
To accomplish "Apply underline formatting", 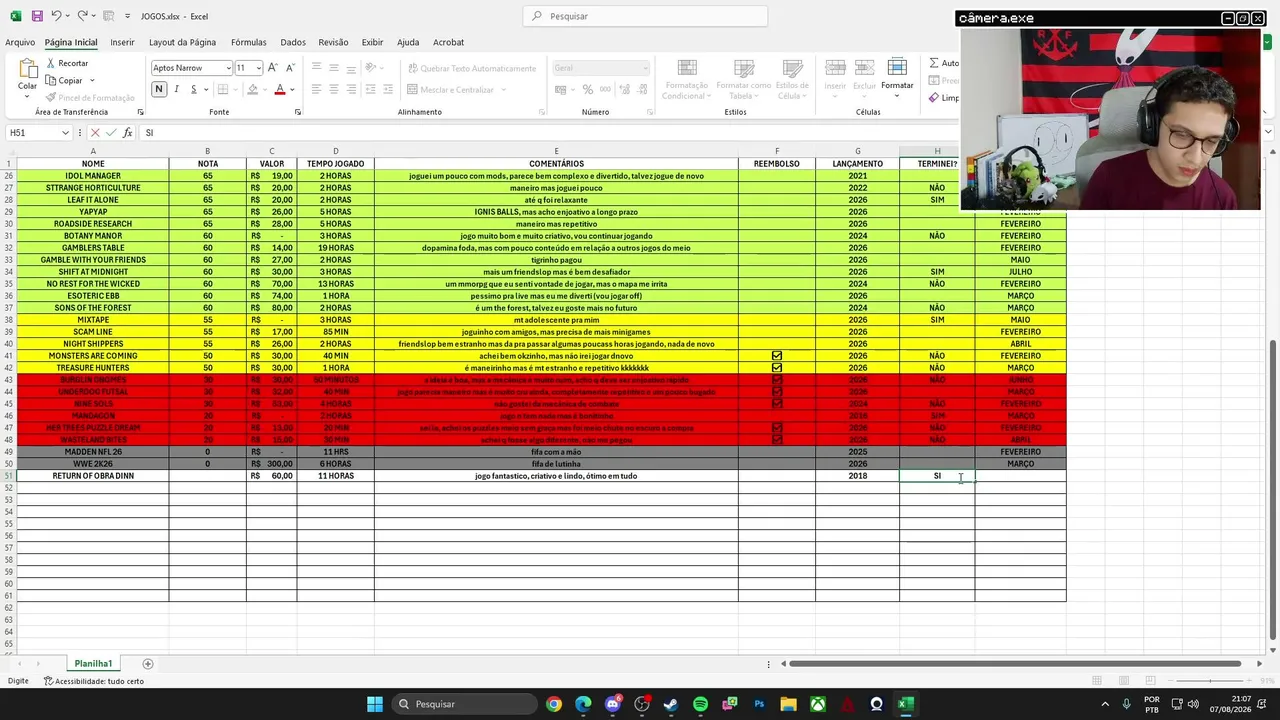I will tap(193, 89).
